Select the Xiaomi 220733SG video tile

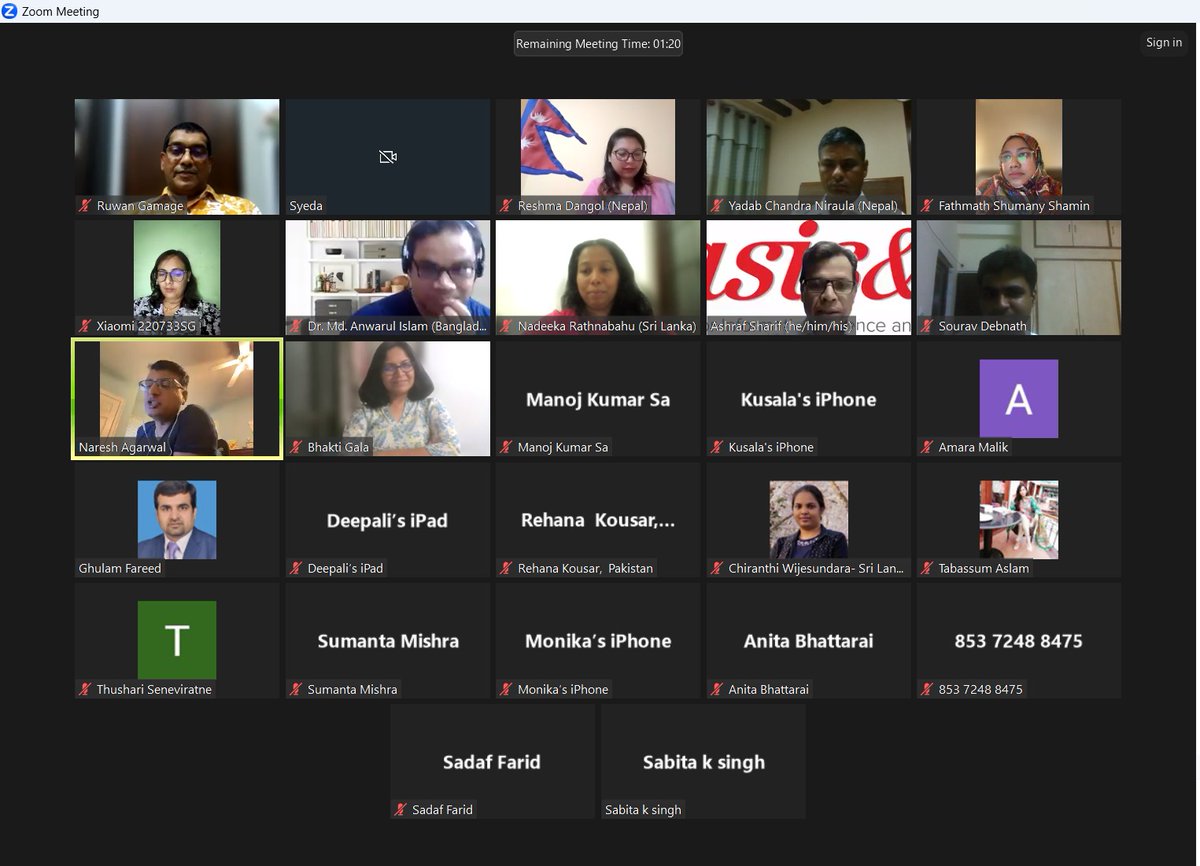(x=177, y=277)
